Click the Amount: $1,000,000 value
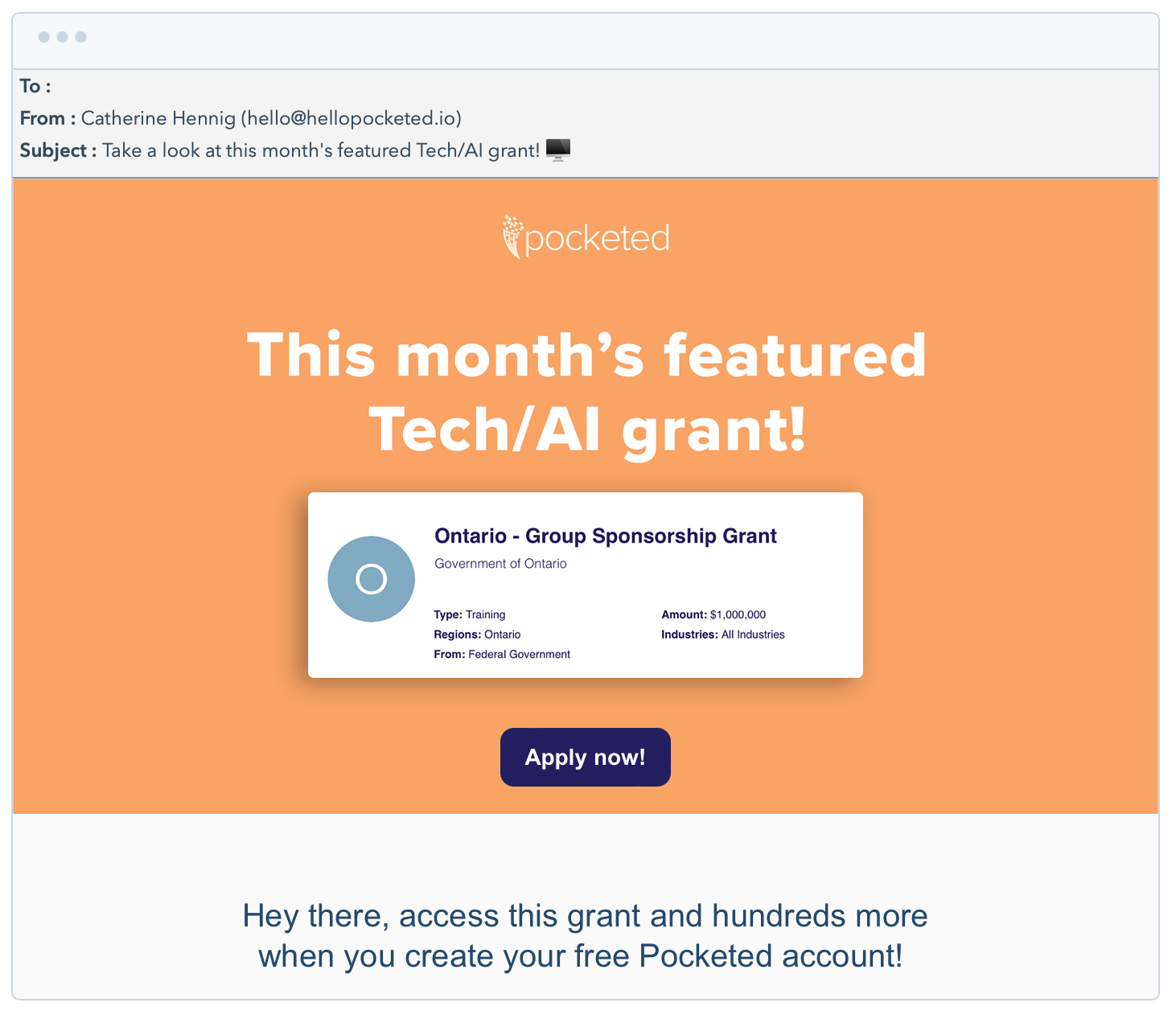Image resolution: width=1176 pixels, height=1023 pixels. 713,615
